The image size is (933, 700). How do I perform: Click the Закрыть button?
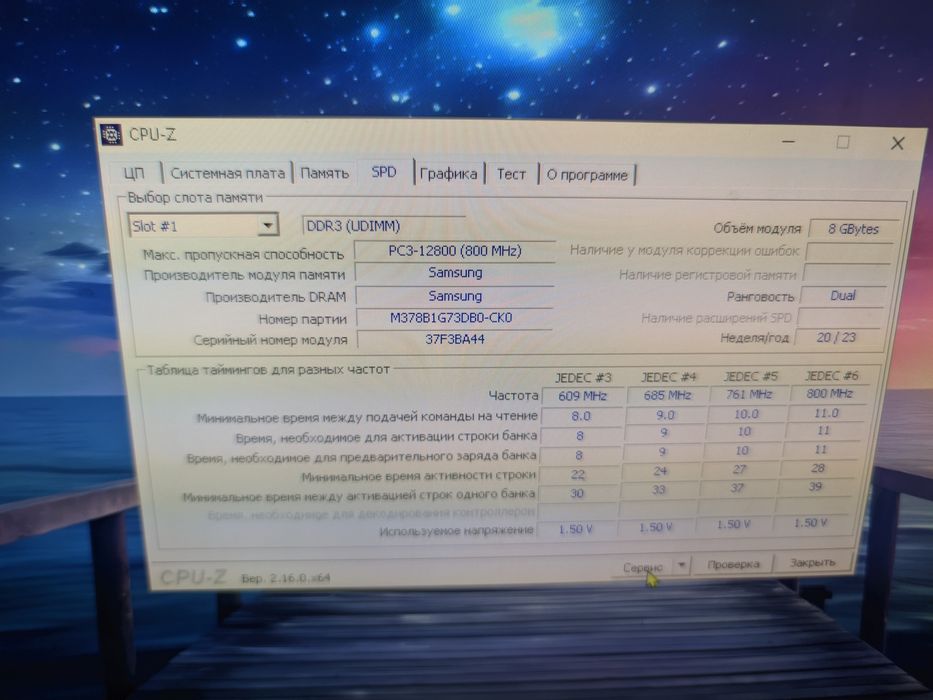pyautogui.click(x=812, y=562)
